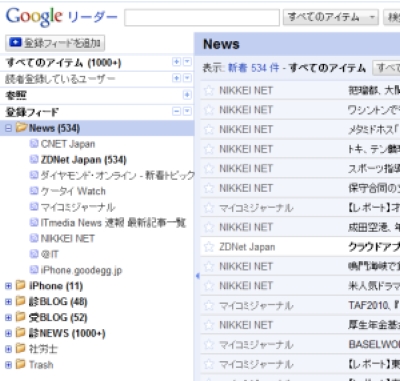
Task: Click feed icon next to iPhone.goodegg.jp
Action: point(34,270)
